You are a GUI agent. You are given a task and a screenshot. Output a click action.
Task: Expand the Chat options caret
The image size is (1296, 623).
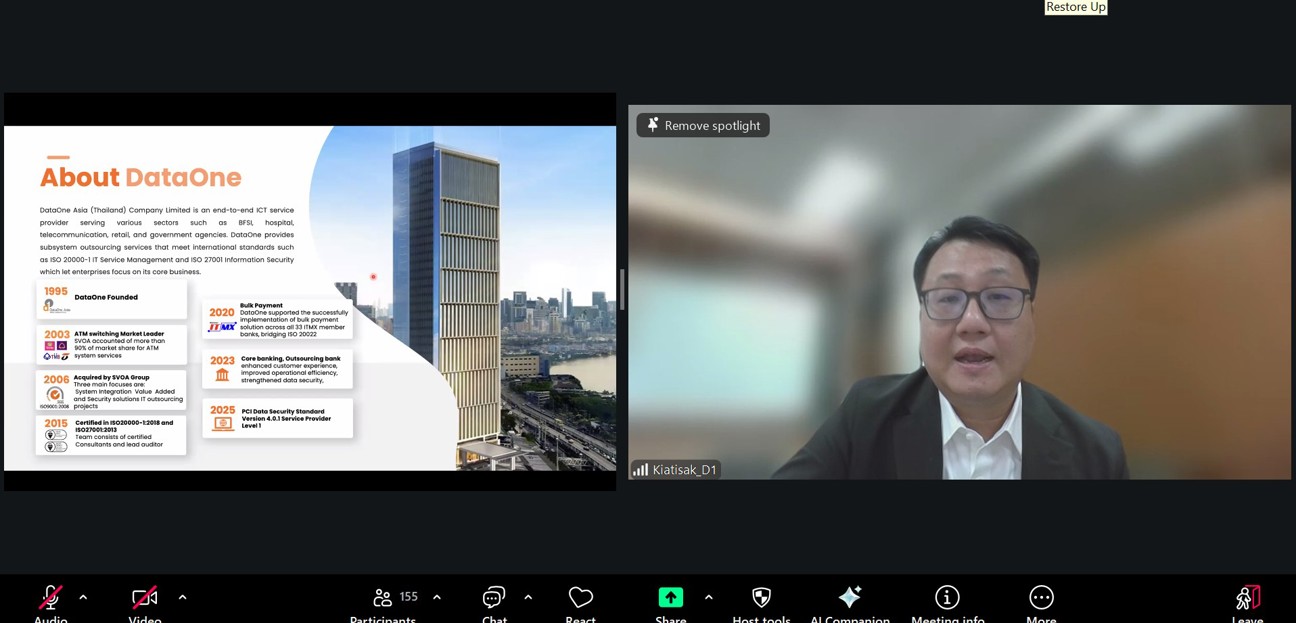(x=528, y=597)
